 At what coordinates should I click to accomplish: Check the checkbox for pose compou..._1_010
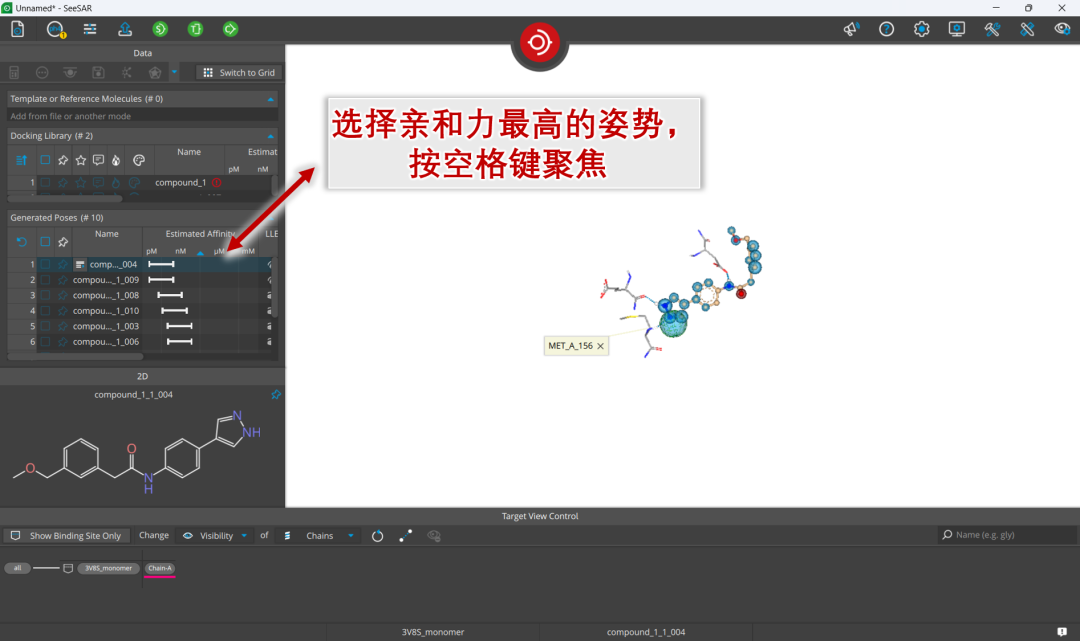[x=45, y=311]
